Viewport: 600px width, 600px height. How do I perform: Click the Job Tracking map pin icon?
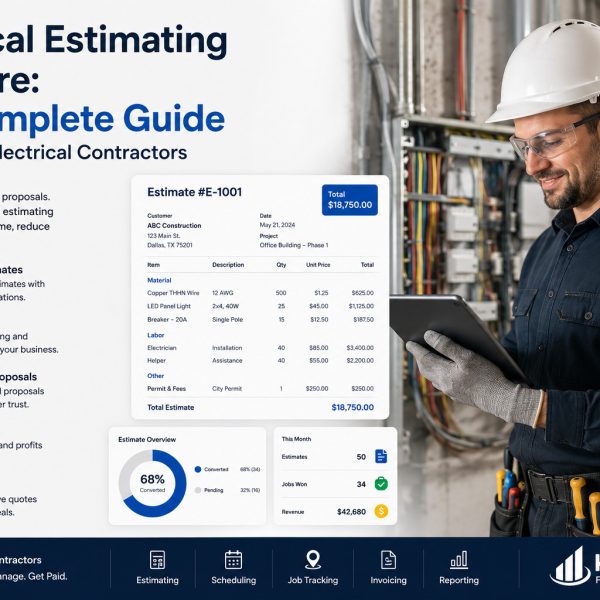[313, 560]
